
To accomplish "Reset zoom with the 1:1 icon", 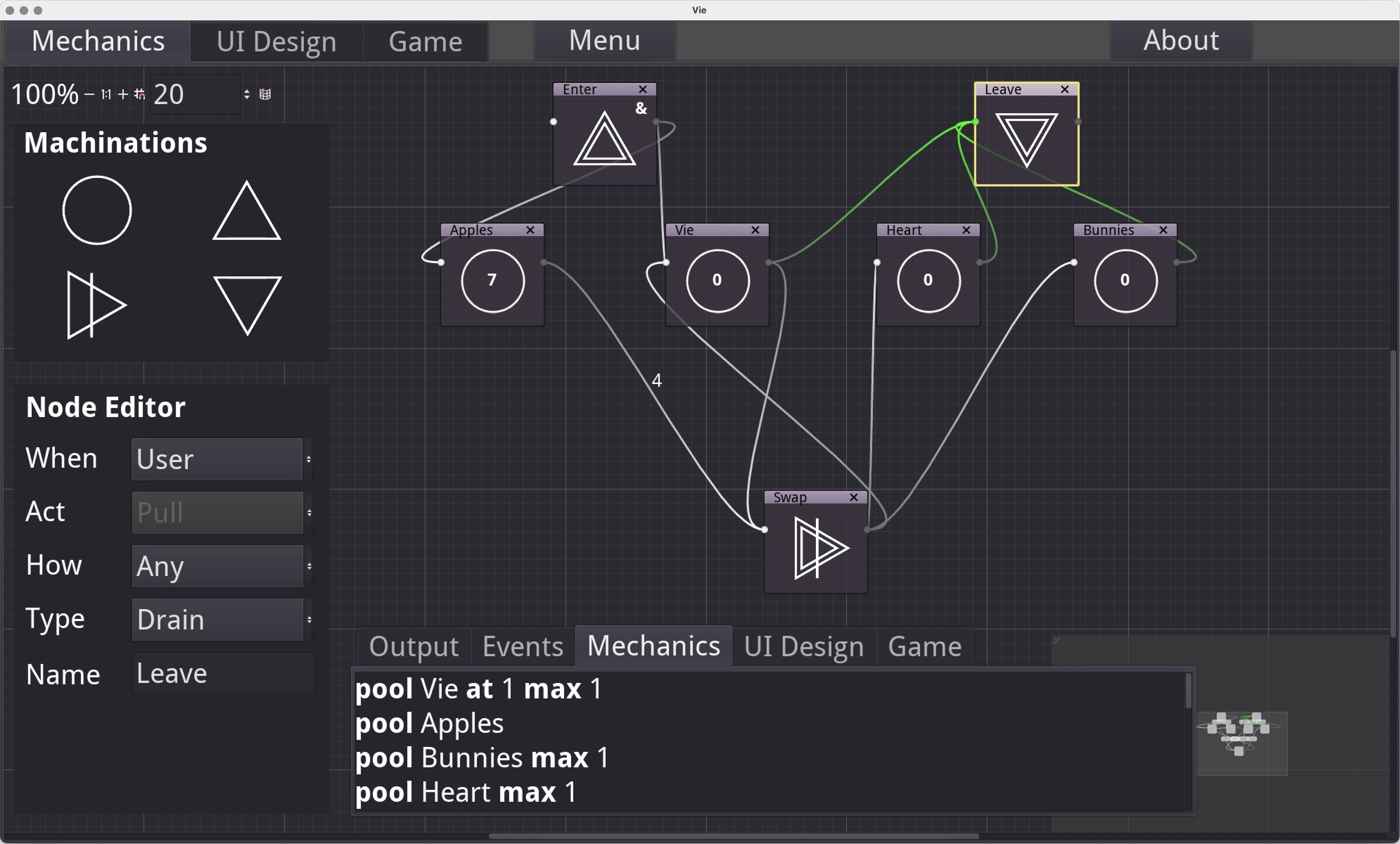I will 106,94.
